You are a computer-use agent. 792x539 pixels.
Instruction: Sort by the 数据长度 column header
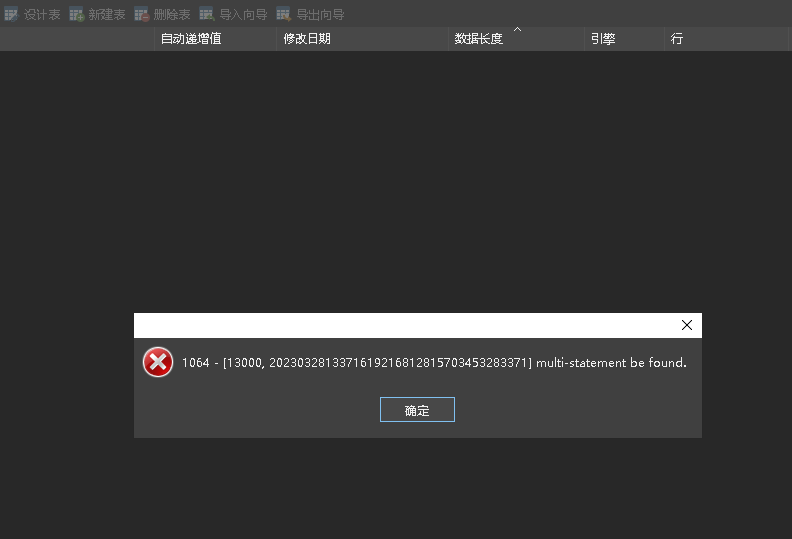[x=516, y=39]
